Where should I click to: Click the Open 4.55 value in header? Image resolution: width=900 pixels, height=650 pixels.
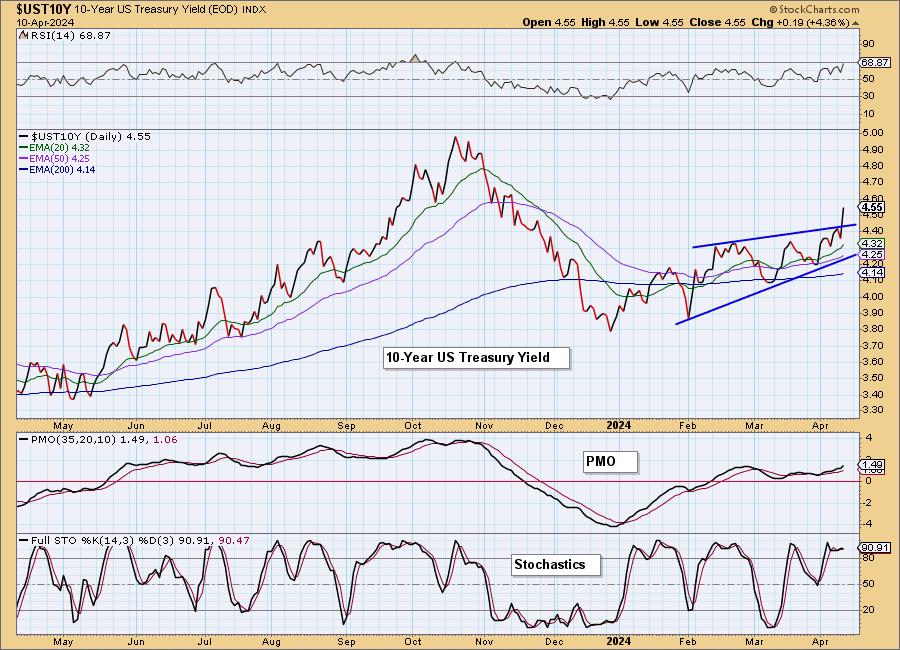549,22
